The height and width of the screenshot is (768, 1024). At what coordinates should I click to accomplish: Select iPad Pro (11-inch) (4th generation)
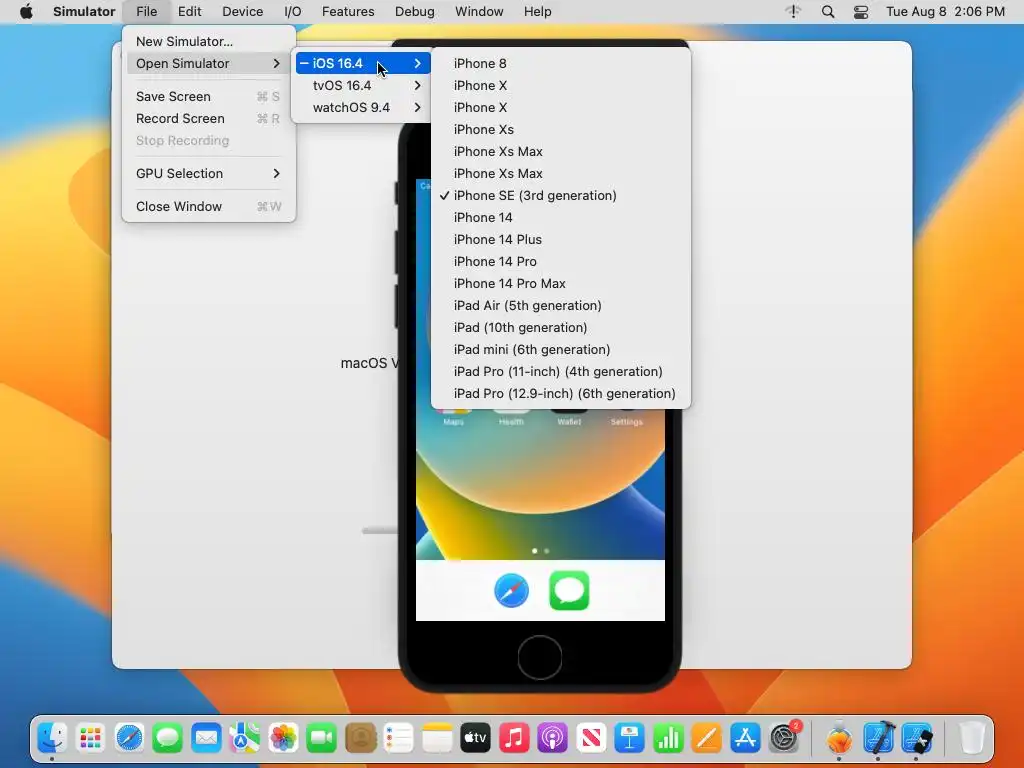(x=560, y=371)
